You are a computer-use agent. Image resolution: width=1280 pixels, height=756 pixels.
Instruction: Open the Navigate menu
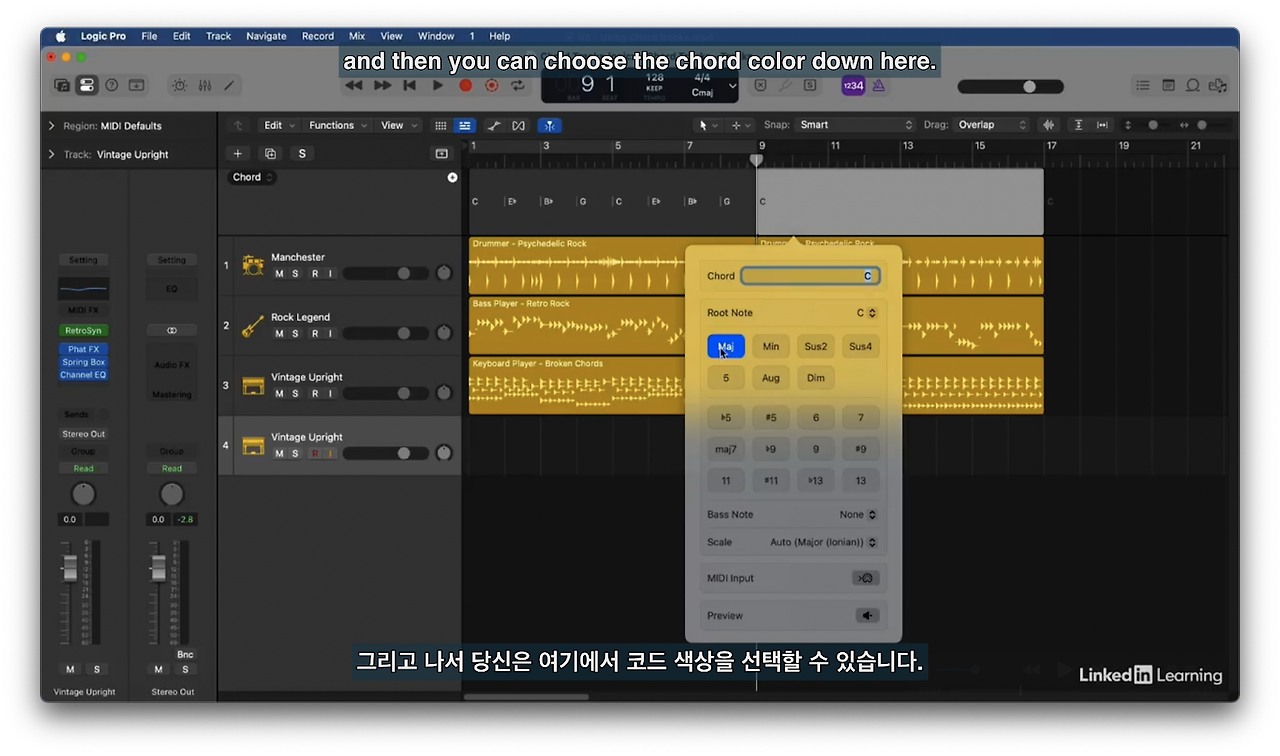(x=266, y=36)
